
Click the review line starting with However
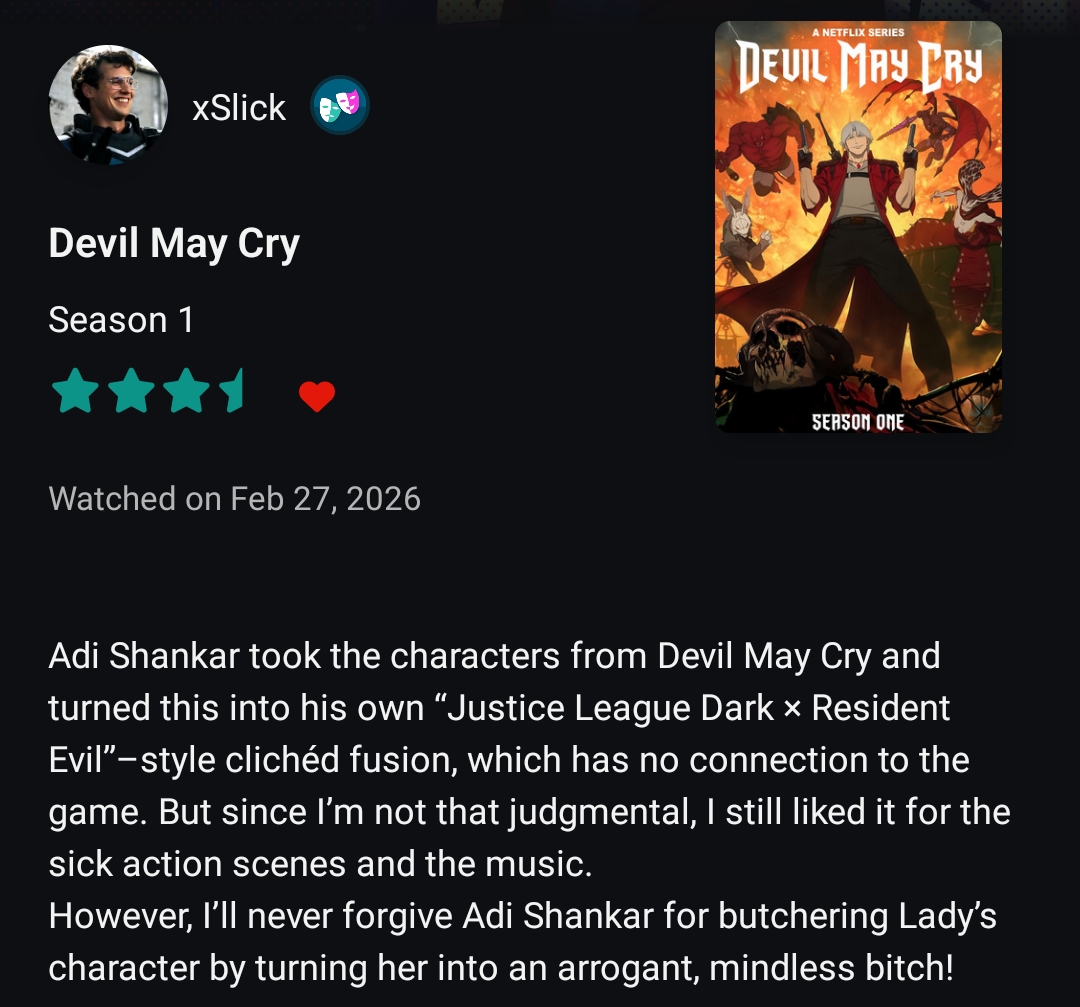click(x=523, y=916)
